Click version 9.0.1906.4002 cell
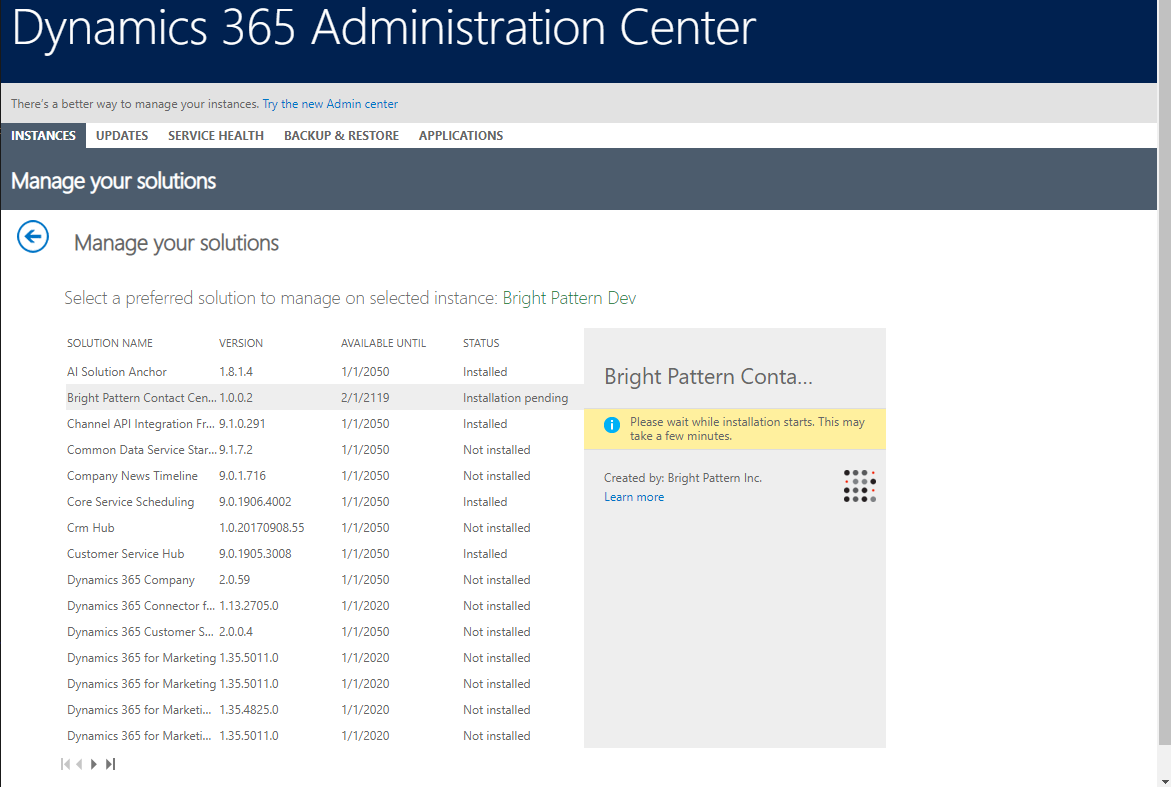 point(255,502)
